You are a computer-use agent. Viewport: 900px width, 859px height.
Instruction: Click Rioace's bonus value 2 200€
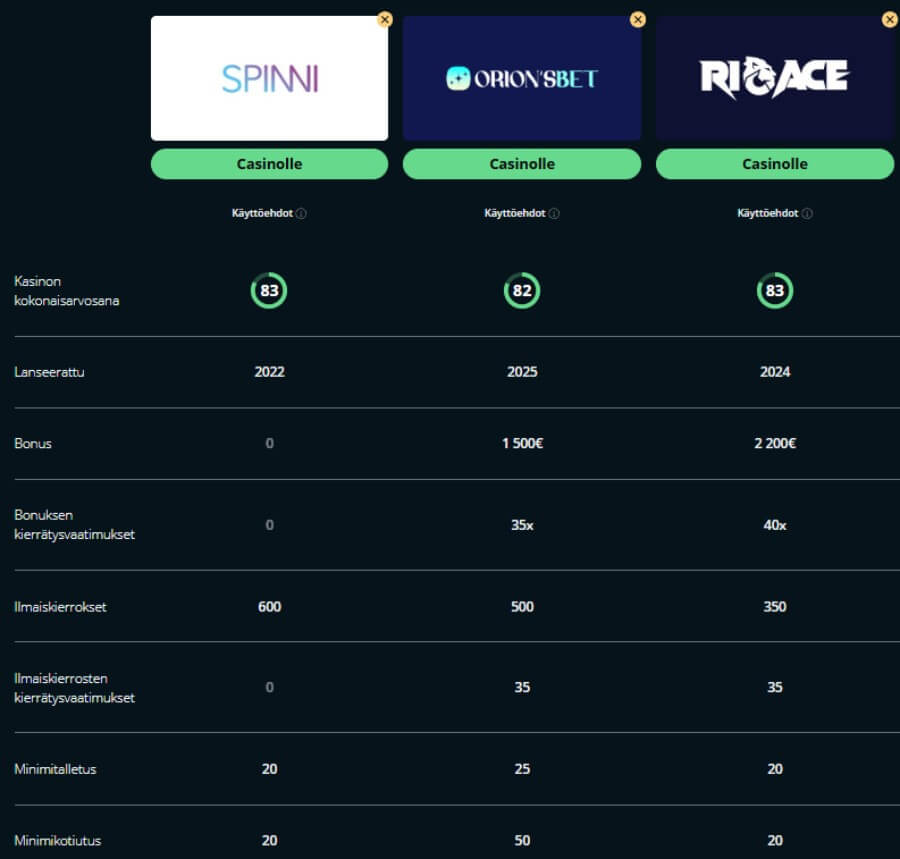coord(775,443)
